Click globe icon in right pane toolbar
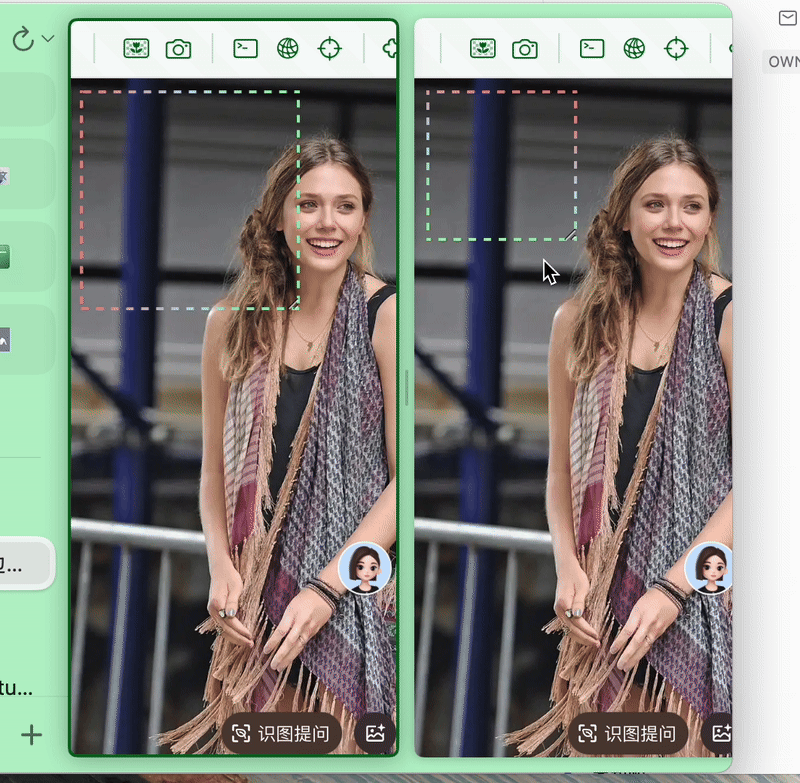This screenshot has height=783, width=800. point(634,49)
